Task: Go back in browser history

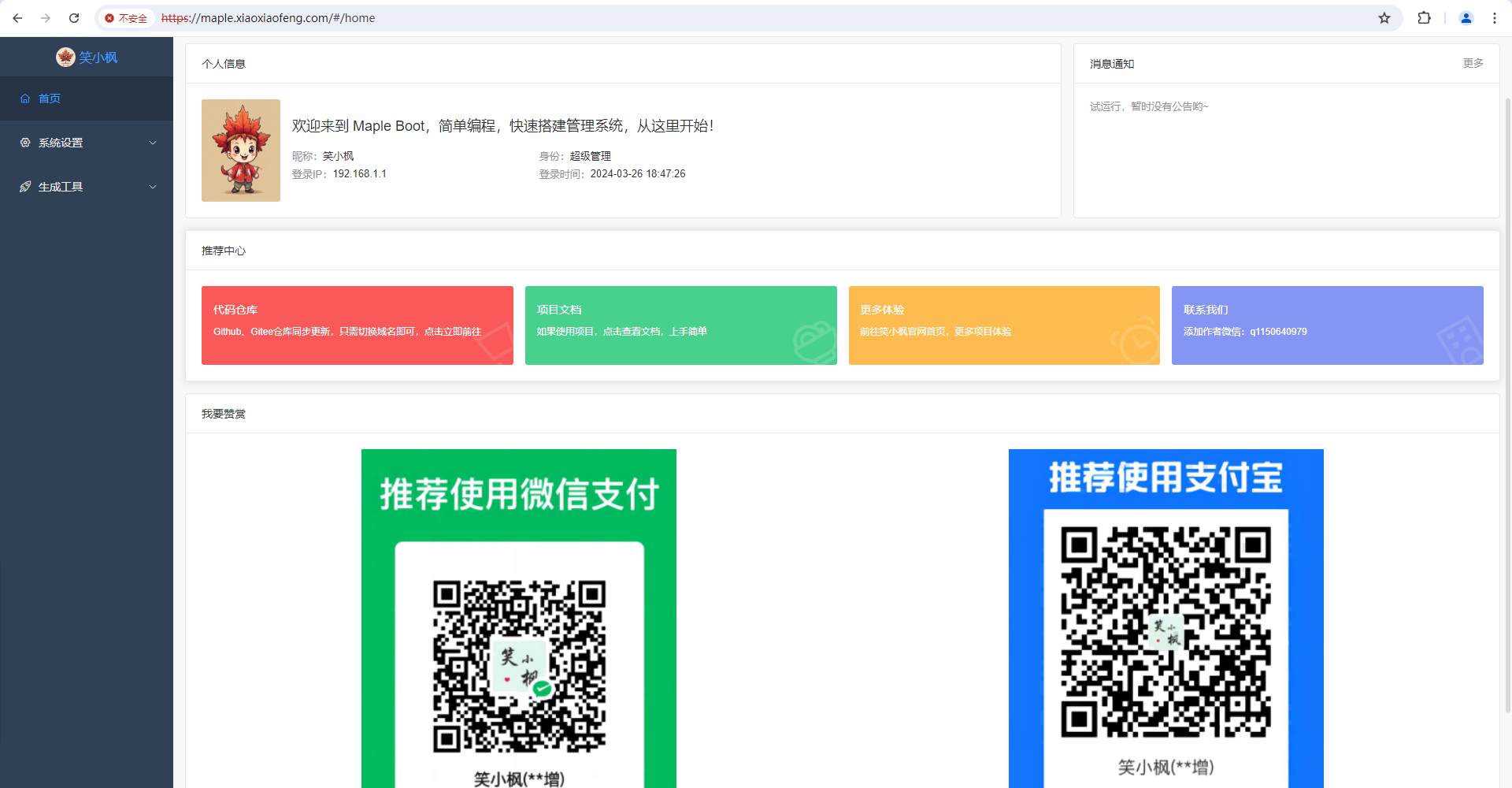Action: pos(17,18)
